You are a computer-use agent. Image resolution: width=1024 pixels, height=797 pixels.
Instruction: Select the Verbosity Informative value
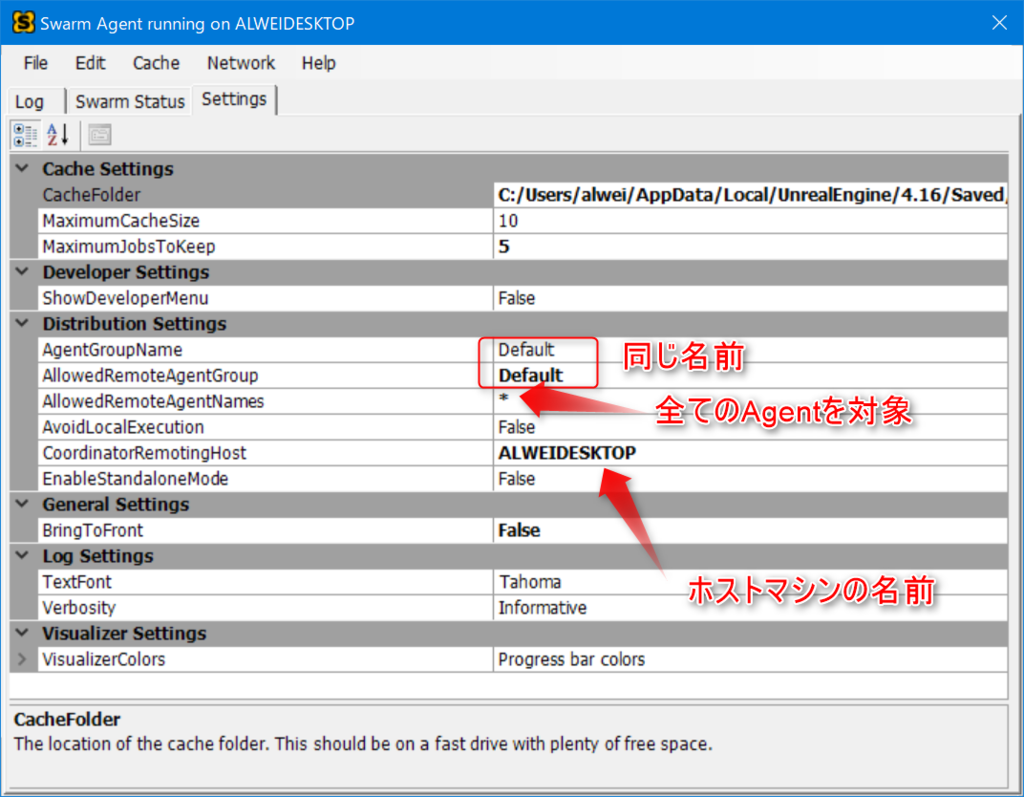pos(750,608)
